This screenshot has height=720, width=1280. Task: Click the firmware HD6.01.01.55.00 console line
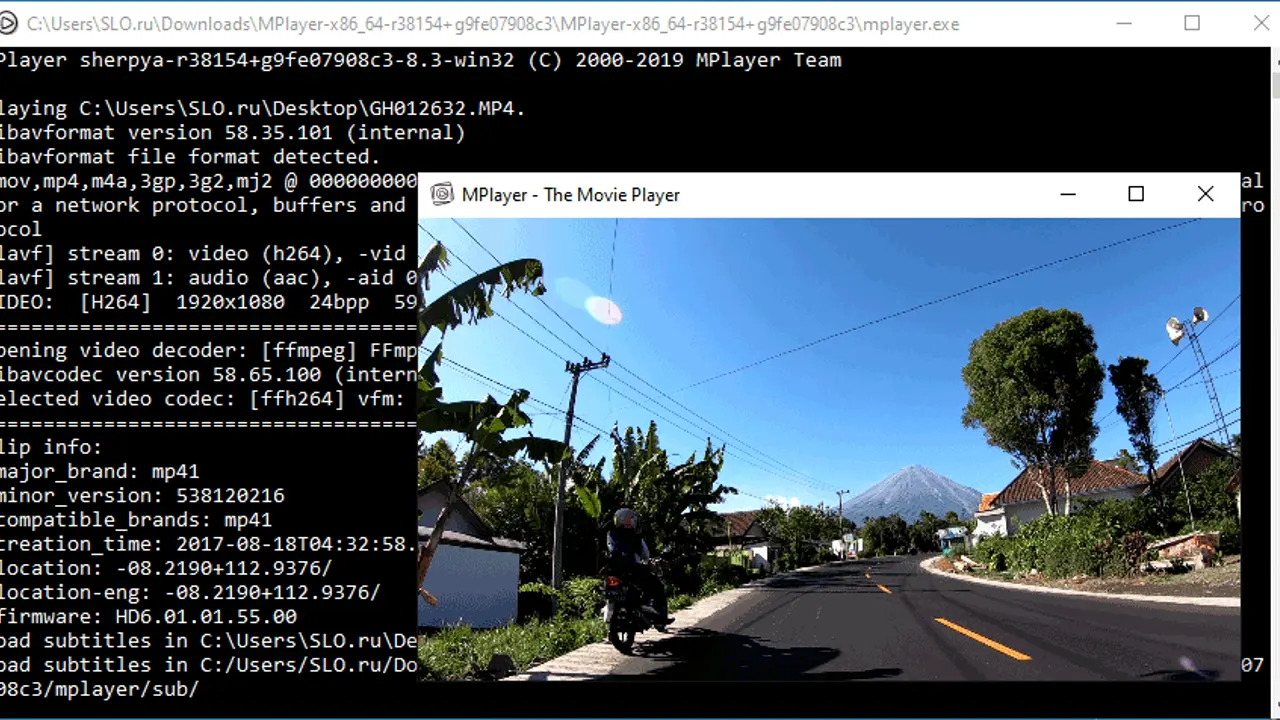pos(148,617)
